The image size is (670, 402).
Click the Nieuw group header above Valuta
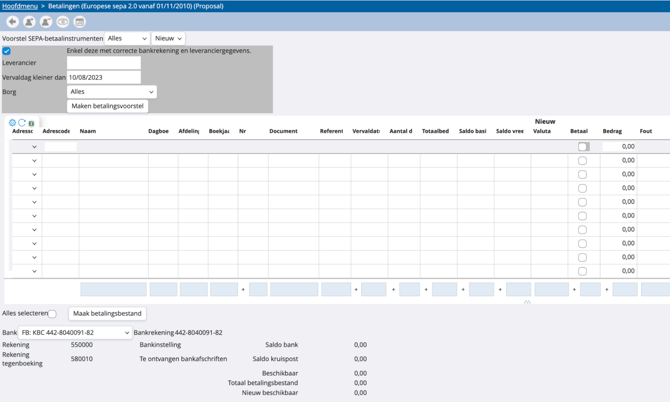tap(545, 122)
